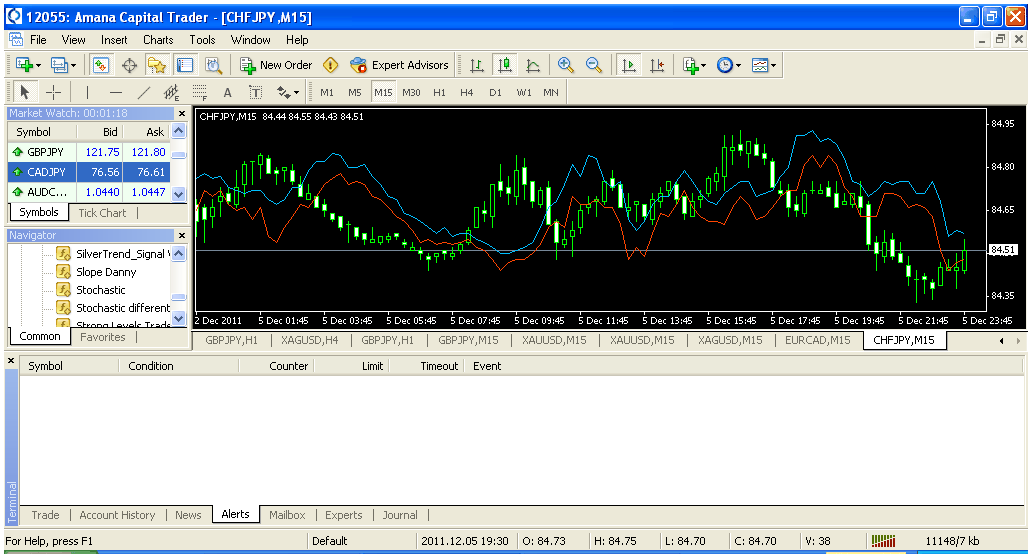Toggle Chart Shift button
The height and width of the screenshot is (554, 1032).
[657, 65]
